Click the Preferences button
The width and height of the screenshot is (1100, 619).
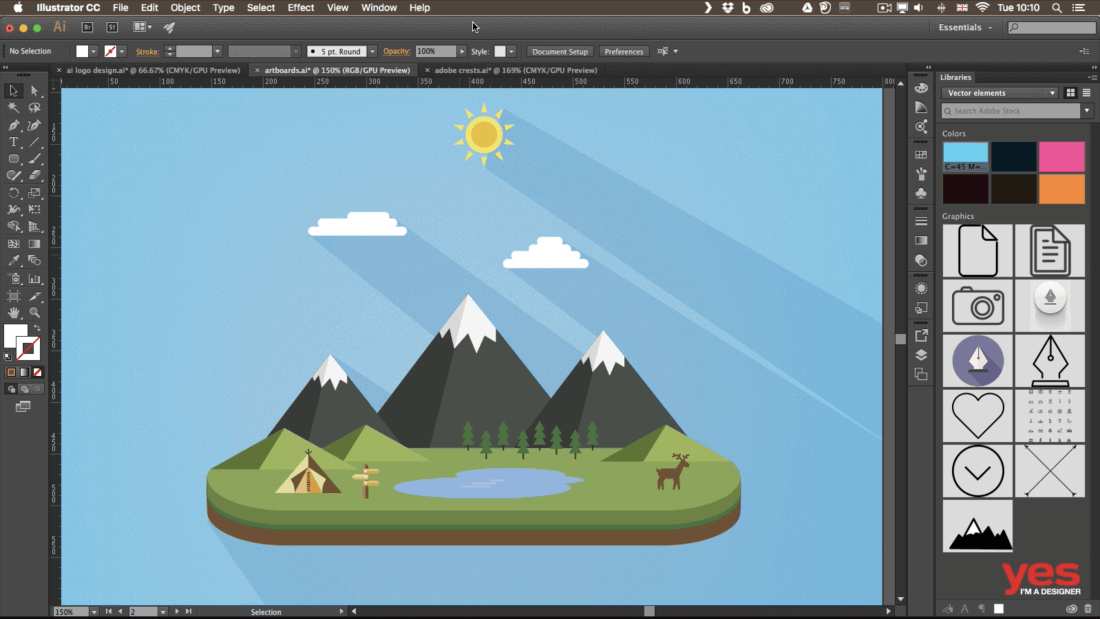click(x=624, y=51)
